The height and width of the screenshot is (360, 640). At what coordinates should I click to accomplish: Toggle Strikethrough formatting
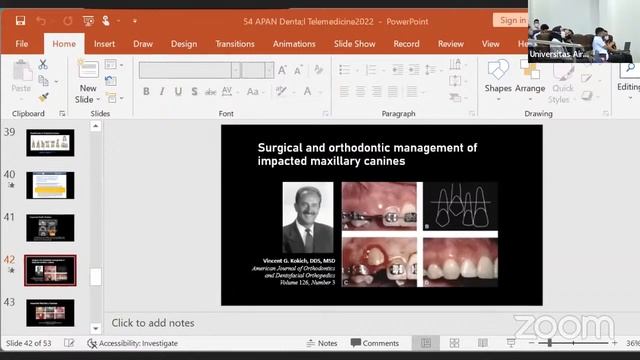click(210, 92)
